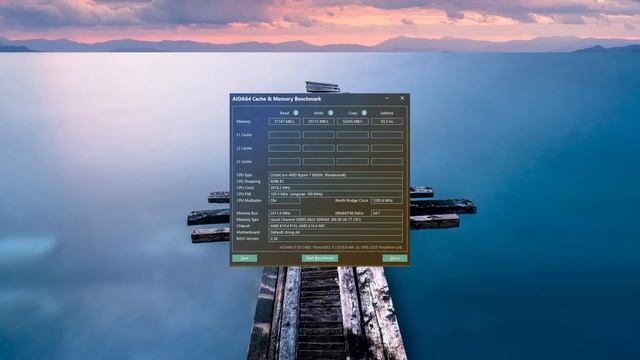Click the CPU Stepping value field
This screenshot has width=640, height=360.
pos(336,181)
